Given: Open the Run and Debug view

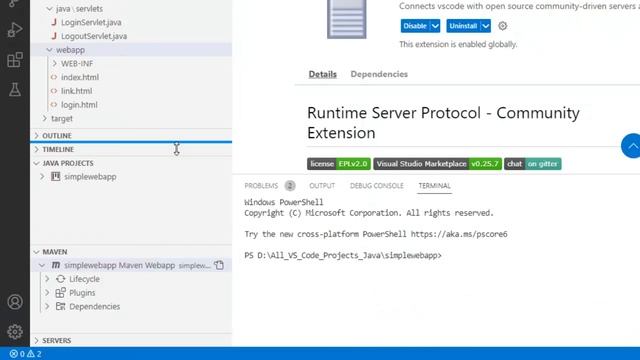Looking at the screenshot, I should [15, 30].
